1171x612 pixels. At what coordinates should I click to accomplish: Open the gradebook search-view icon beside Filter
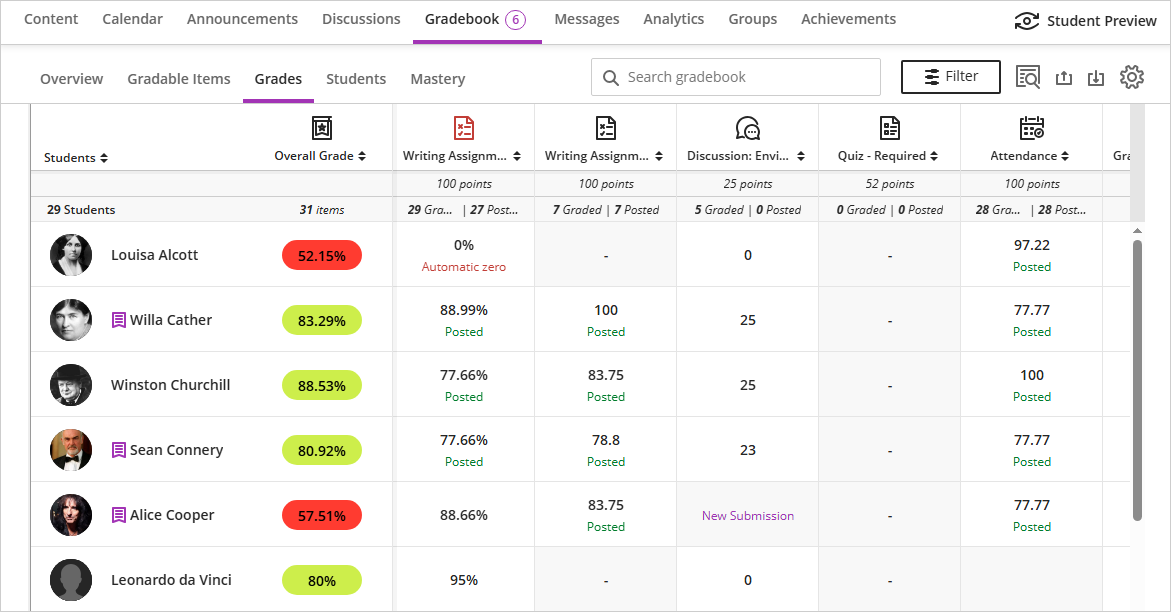[1028, 77]
